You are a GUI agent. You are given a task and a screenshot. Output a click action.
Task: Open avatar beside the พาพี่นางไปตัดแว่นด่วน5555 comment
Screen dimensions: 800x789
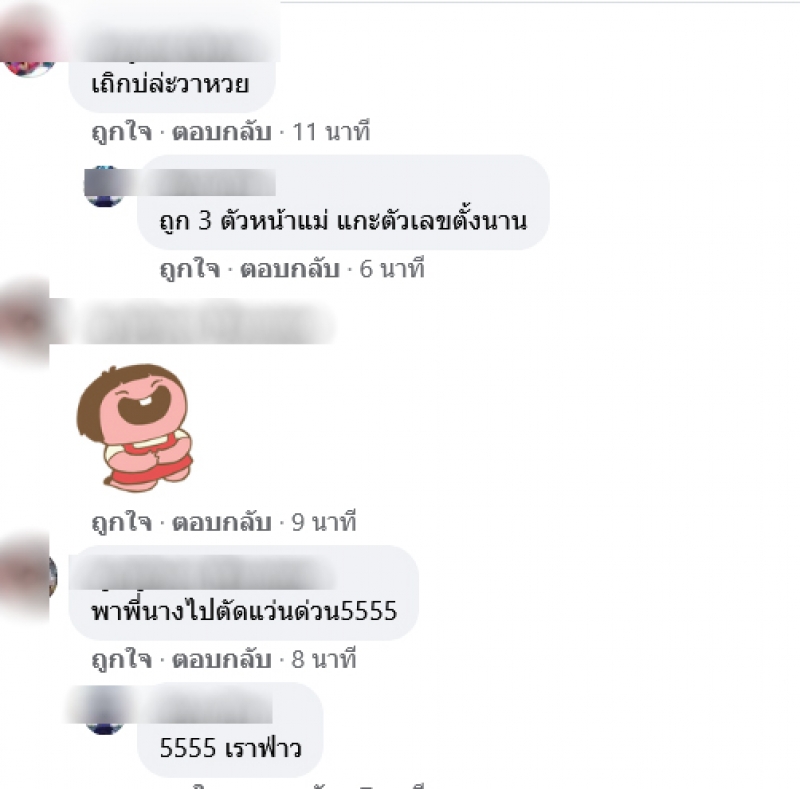point(29,576)
